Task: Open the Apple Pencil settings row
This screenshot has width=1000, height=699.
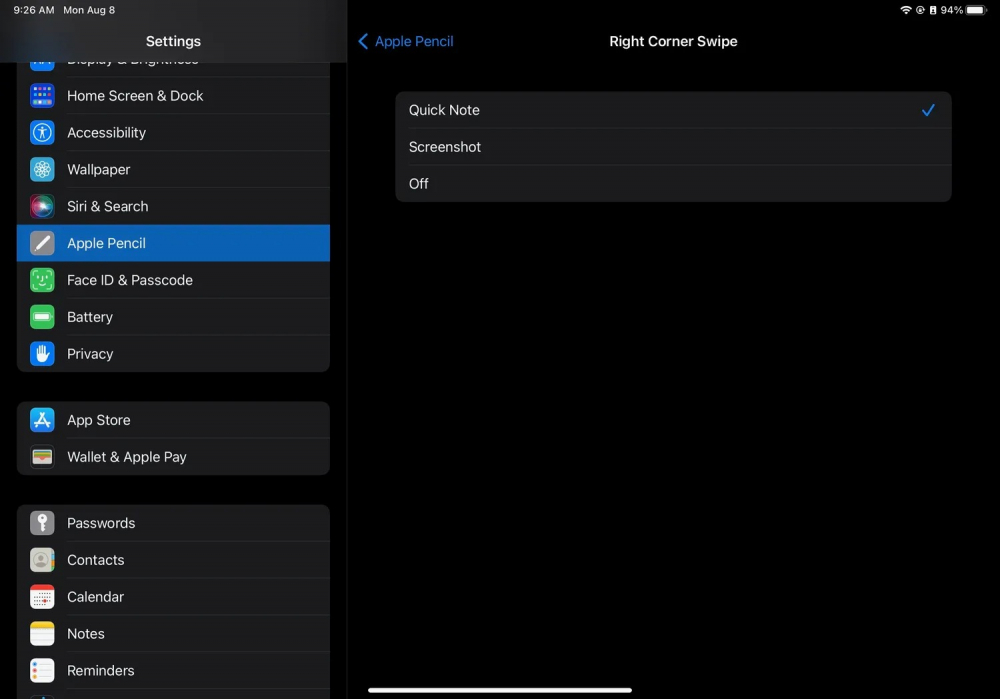Action: click(173, 243)
